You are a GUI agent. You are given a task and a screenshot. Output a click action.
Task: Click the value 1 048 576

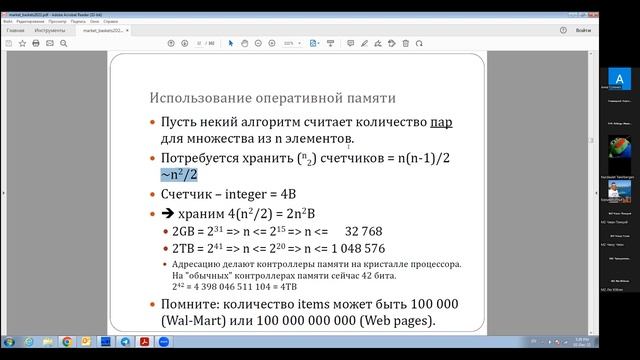(358, 249)
